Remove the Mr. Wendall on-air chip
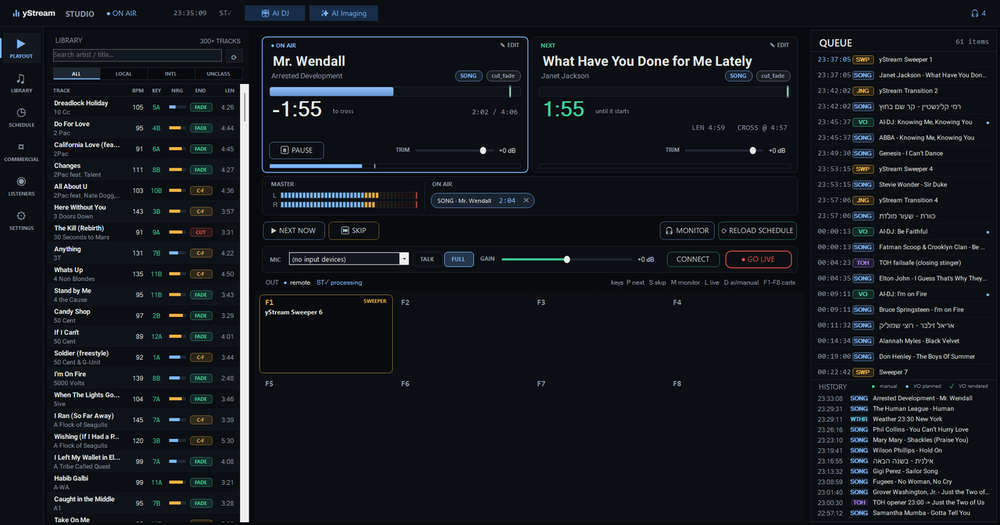Screen dimensions: 1000x525 [x=526, y=200]
